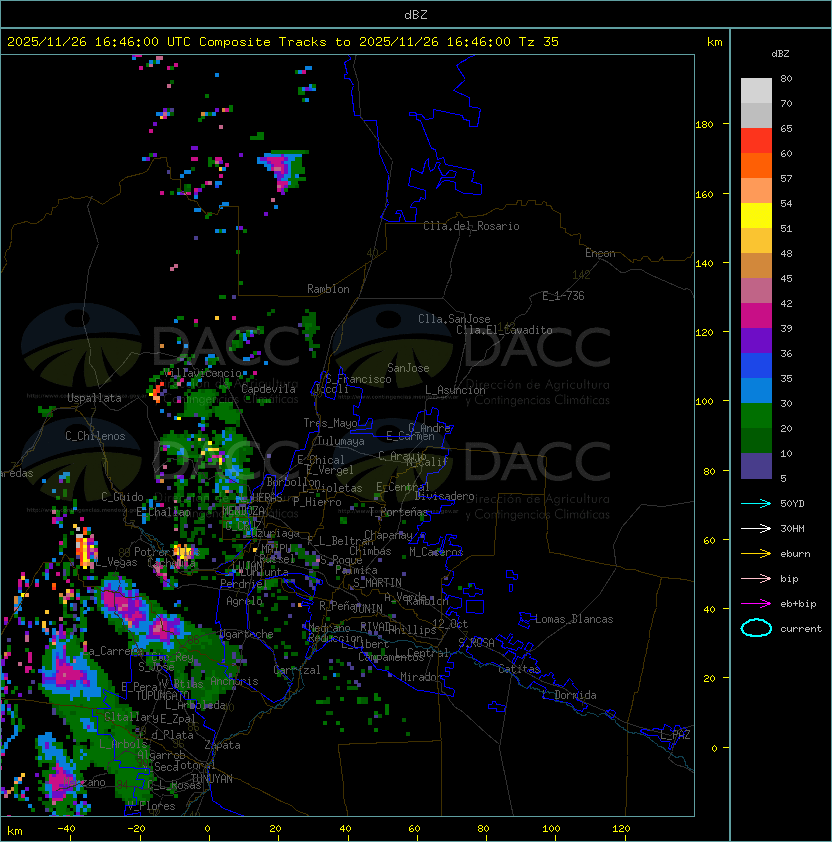Select the 'C_Guido' map label
This screenshot has width=832, height=842.
tap(122, 497)
